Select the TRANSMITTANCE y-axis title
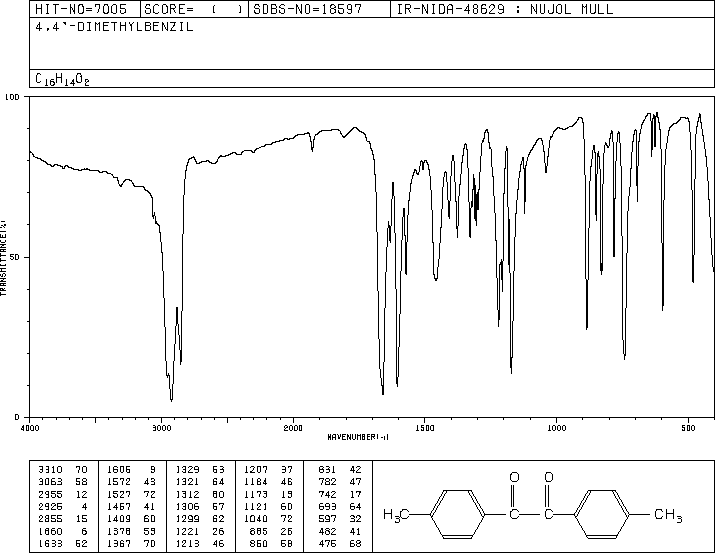 pos(3,258)
